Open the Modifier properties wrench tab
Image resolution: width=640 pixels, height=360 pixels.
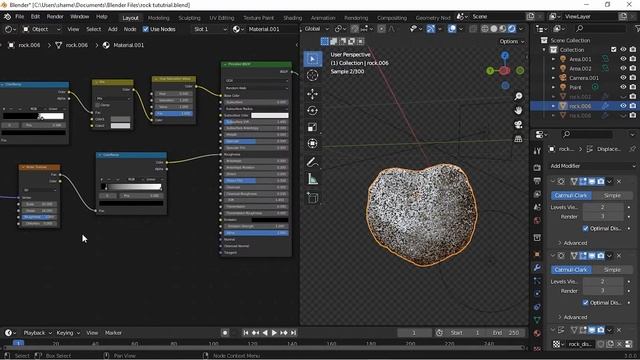[537, 268]
